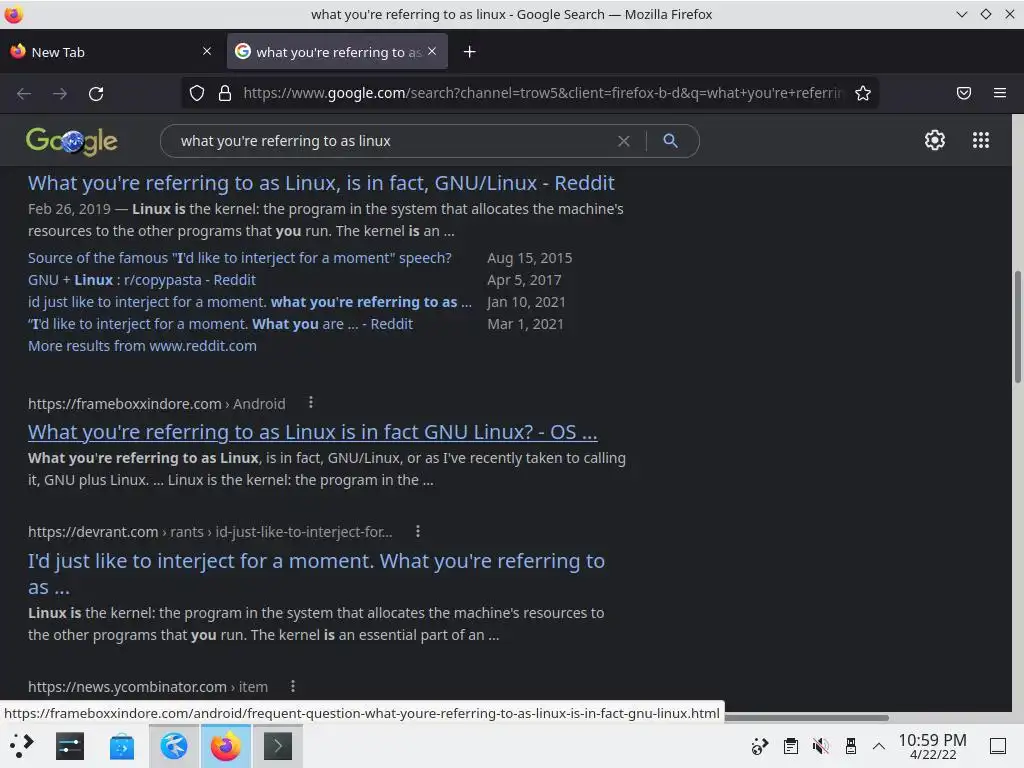Image resolution: width=1024 pixels, height=768 pixels.
Task: Open the terminal from taskbar
Action: (278, 746)
